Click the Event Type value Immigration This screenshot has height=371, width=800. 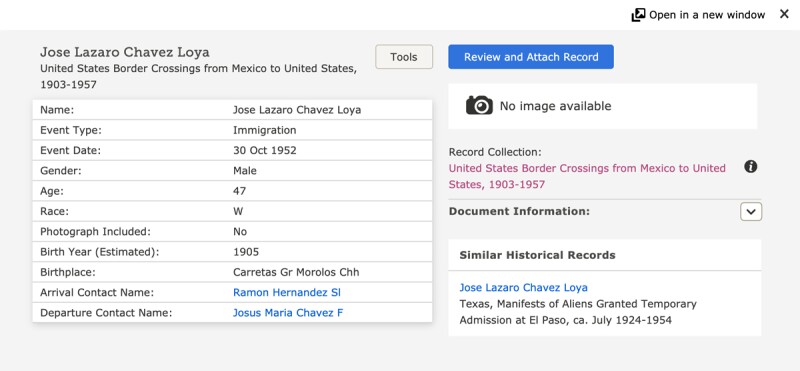[264, 130]
